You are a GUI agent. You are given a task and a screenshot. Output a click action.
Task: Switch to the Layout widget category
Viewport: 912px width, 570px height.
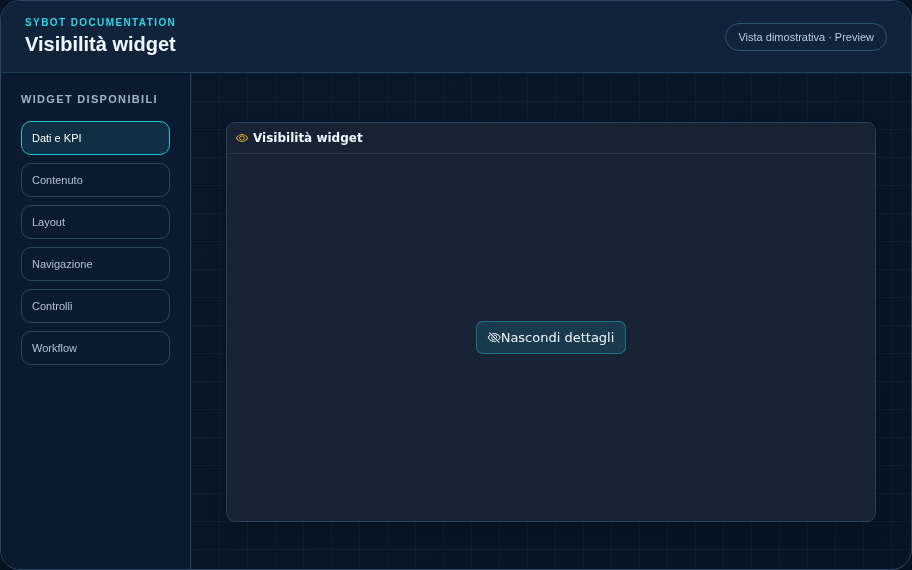[x=95, y=222]
